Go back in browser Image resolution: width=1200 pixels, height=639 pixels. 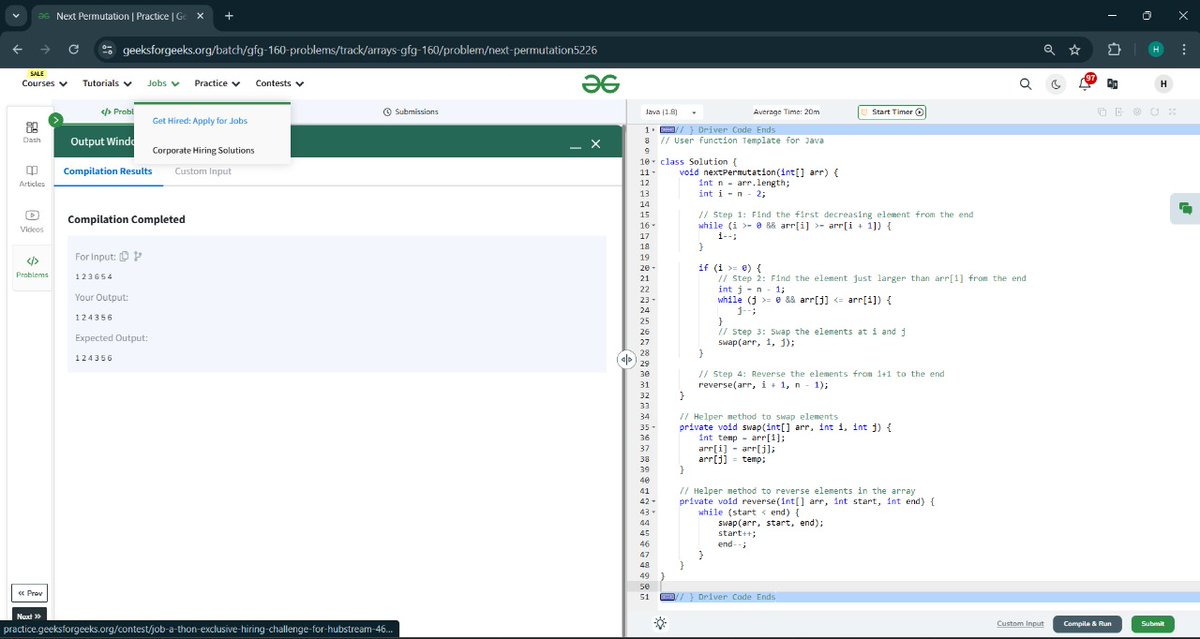18,49
